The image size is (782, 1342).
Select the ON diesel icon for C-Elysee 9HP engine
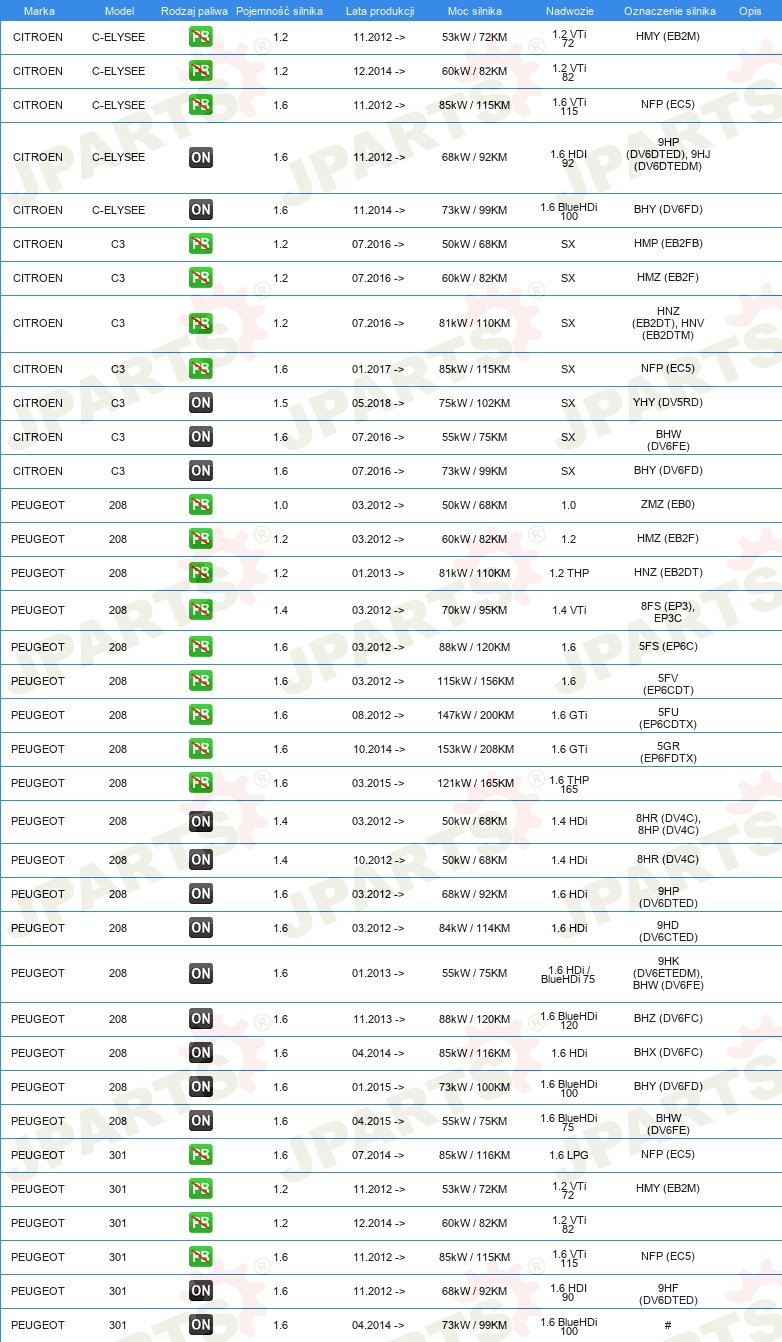(201, 157)
